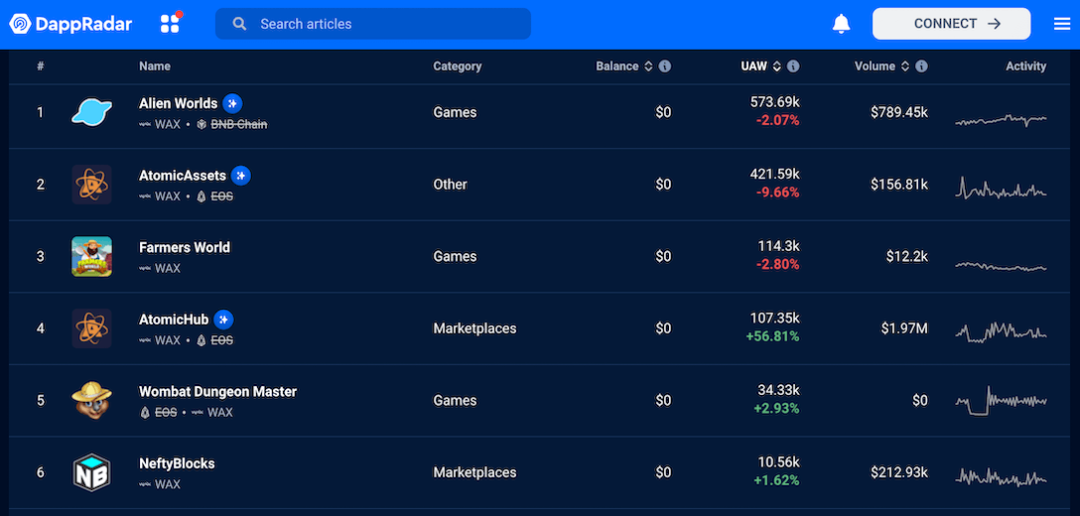Click AtomicAssets activity sparkline
Screen dimensions: 1080x516
click(1001, 188)
